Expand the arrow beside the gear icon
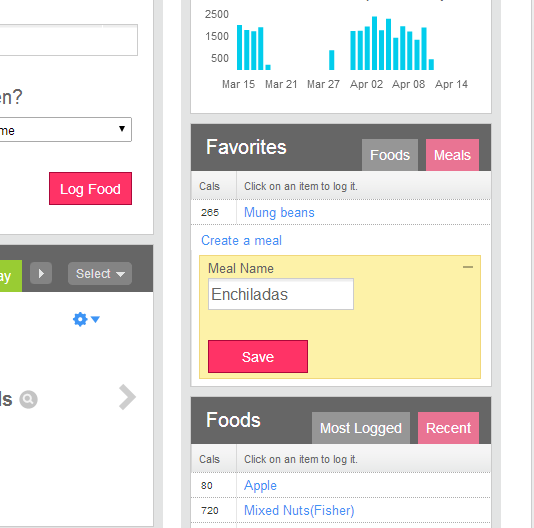This screenshot has width=534, height=528. [95, 320]
